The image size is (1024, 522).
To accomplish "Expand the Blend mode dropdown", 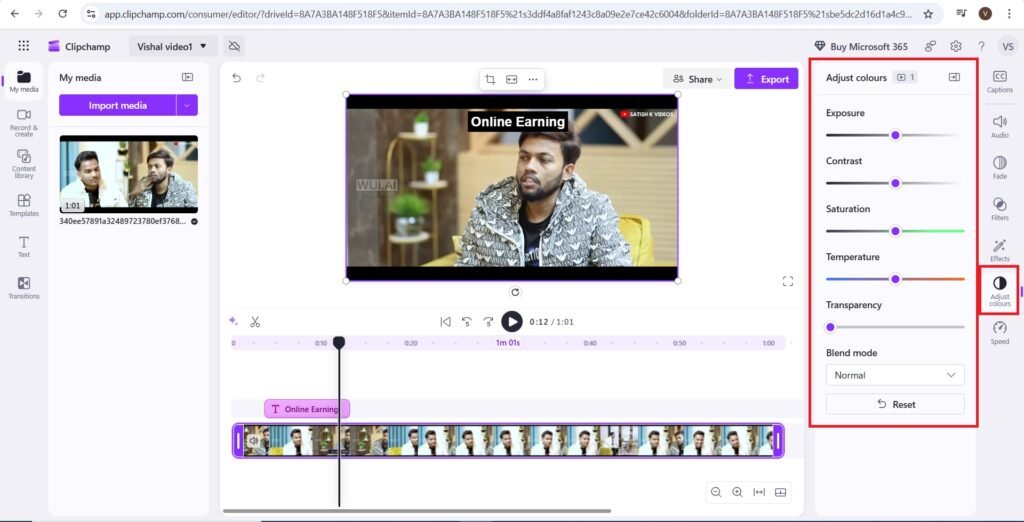I will click(895, 375).
